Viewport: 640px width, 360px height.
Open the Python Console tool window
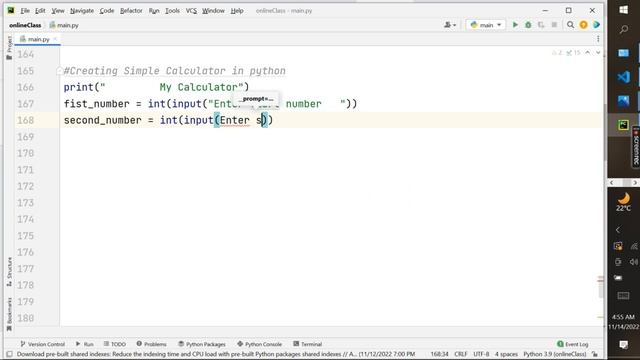pyautogui.click(x=259, y=344)
